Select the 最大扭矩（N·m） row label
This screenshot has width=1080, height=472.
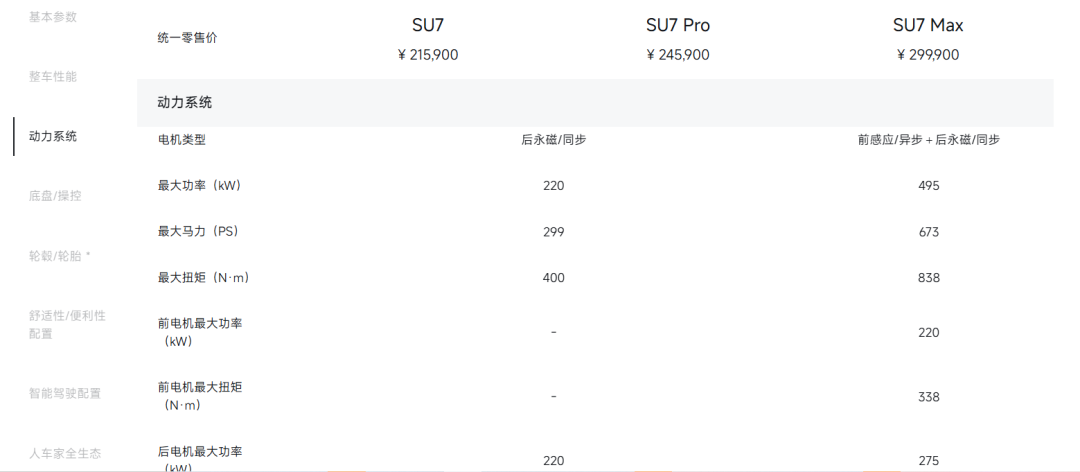pyautogui.click(x=204, y=278)
